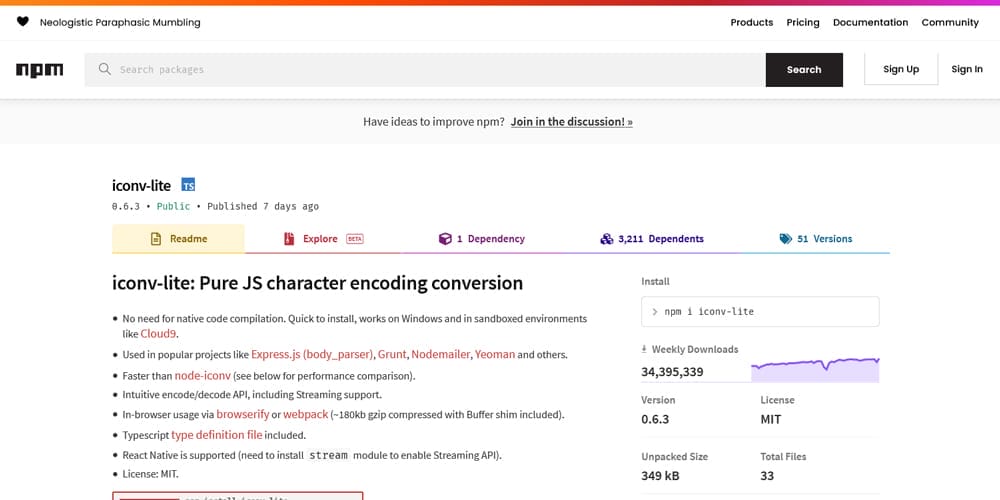Click the heart icon in top bar
Screen dimensions: 1000x500
coord(22,22)
